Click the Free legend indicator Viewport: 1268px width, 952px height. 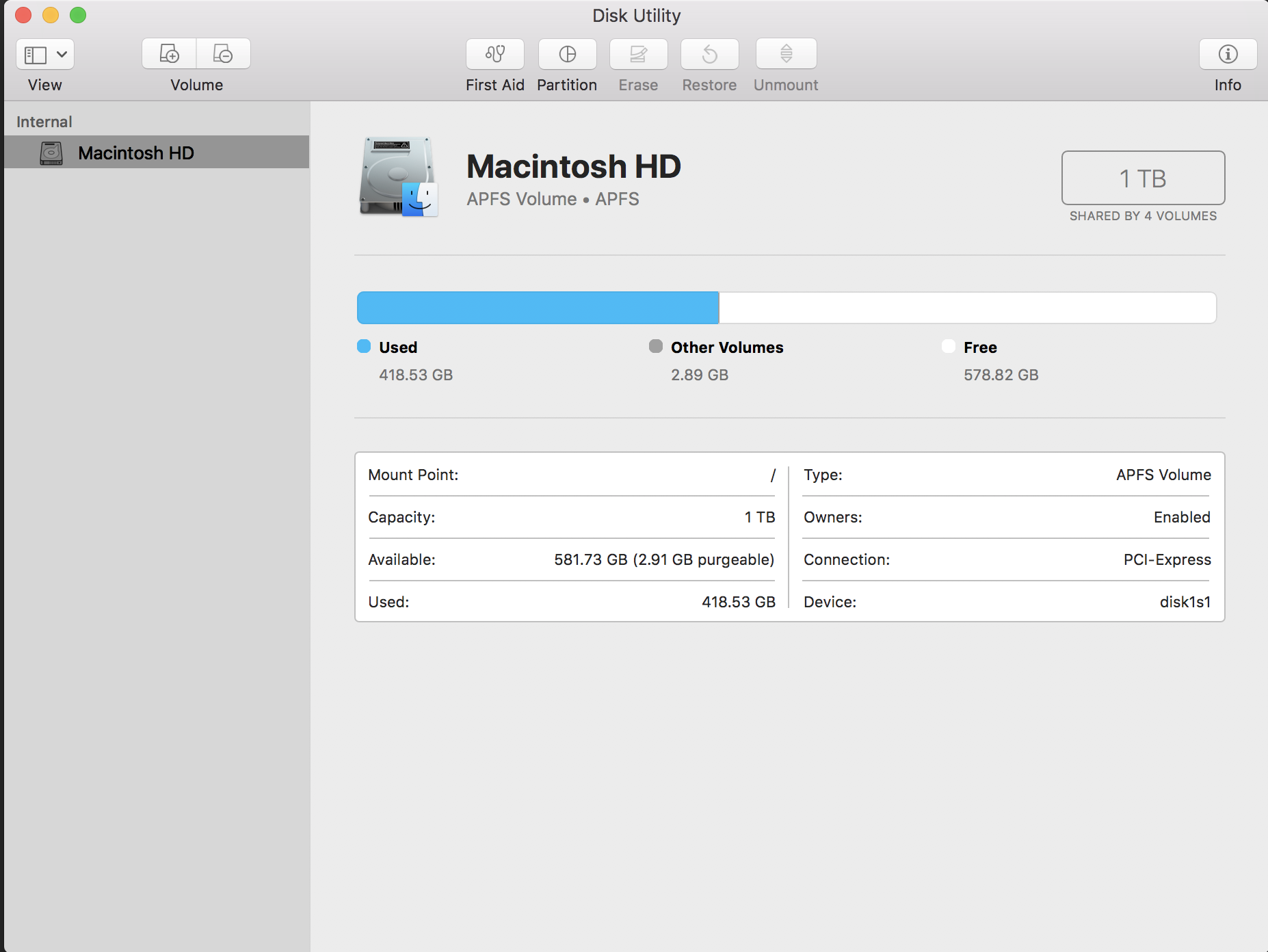click(x=949, y=346)
